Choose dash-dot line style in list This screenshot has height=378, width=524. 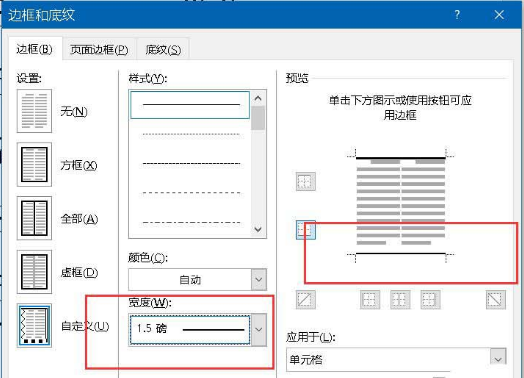click(x=190, y=222)
